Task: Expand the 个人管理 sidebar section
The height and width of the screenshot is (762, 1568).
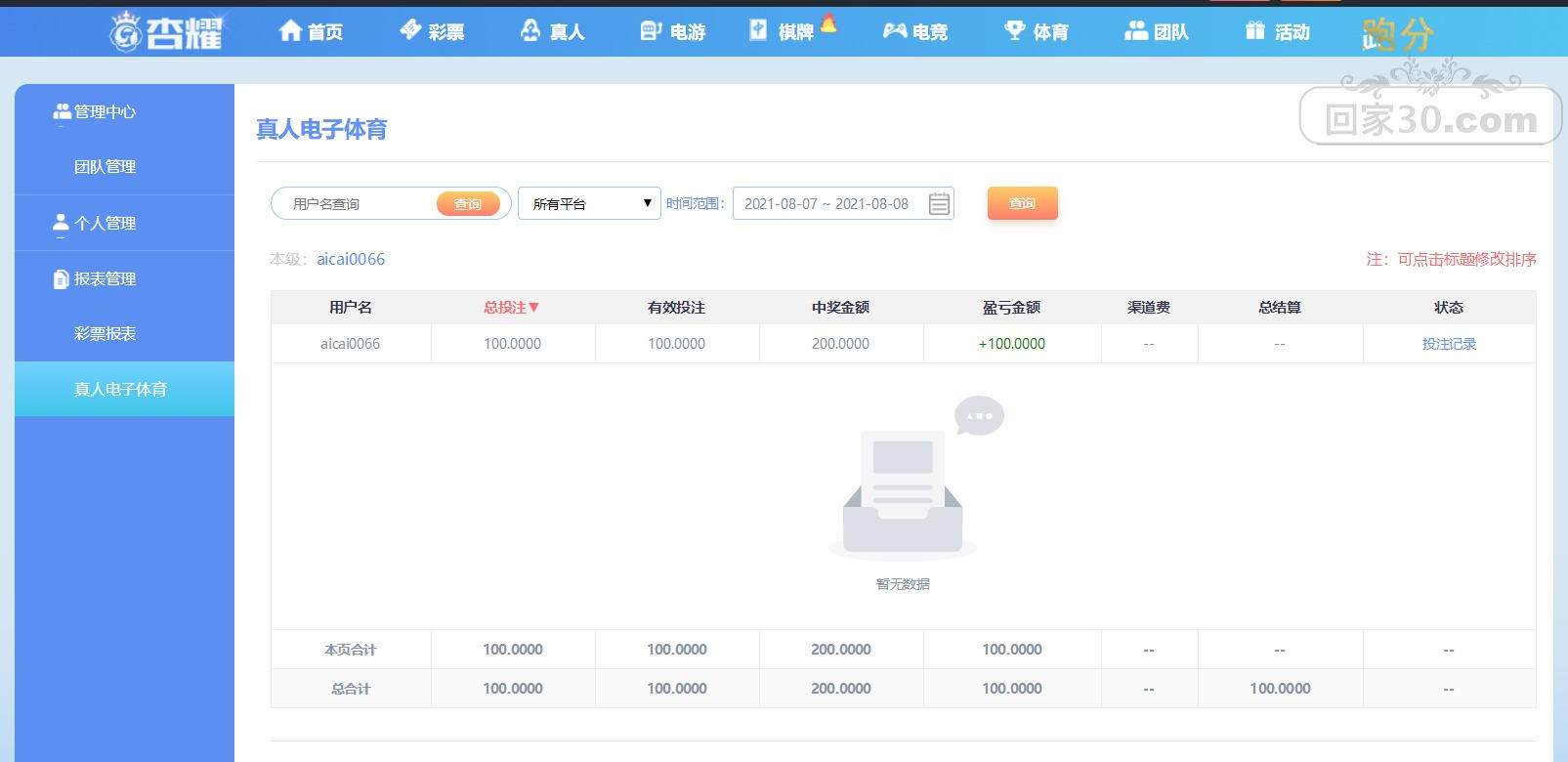Action: tap(124, 223)
